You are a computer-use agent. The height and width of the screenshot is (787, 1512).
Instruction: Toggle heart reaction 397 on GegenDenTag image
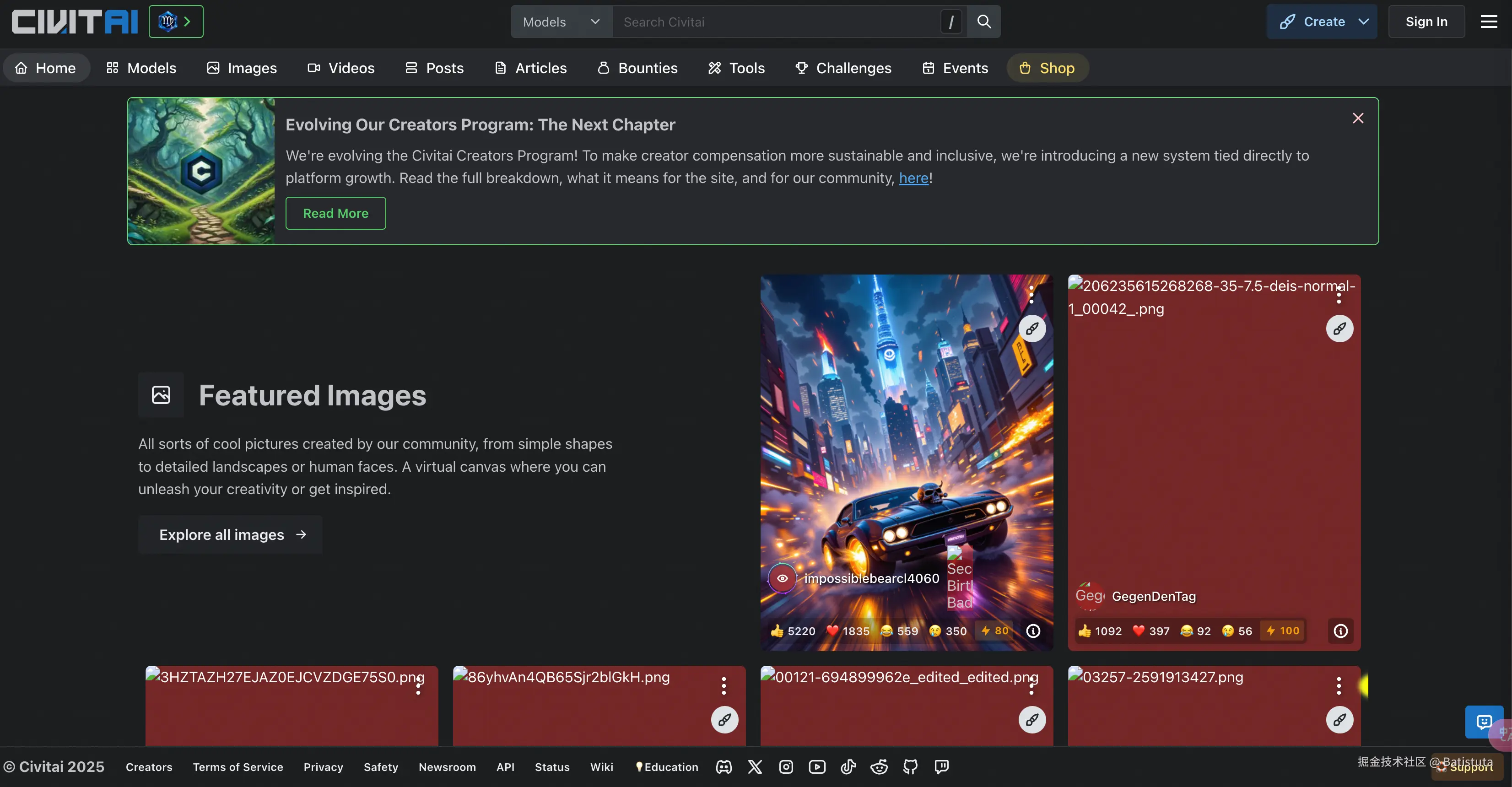[x=1150, y=631]
